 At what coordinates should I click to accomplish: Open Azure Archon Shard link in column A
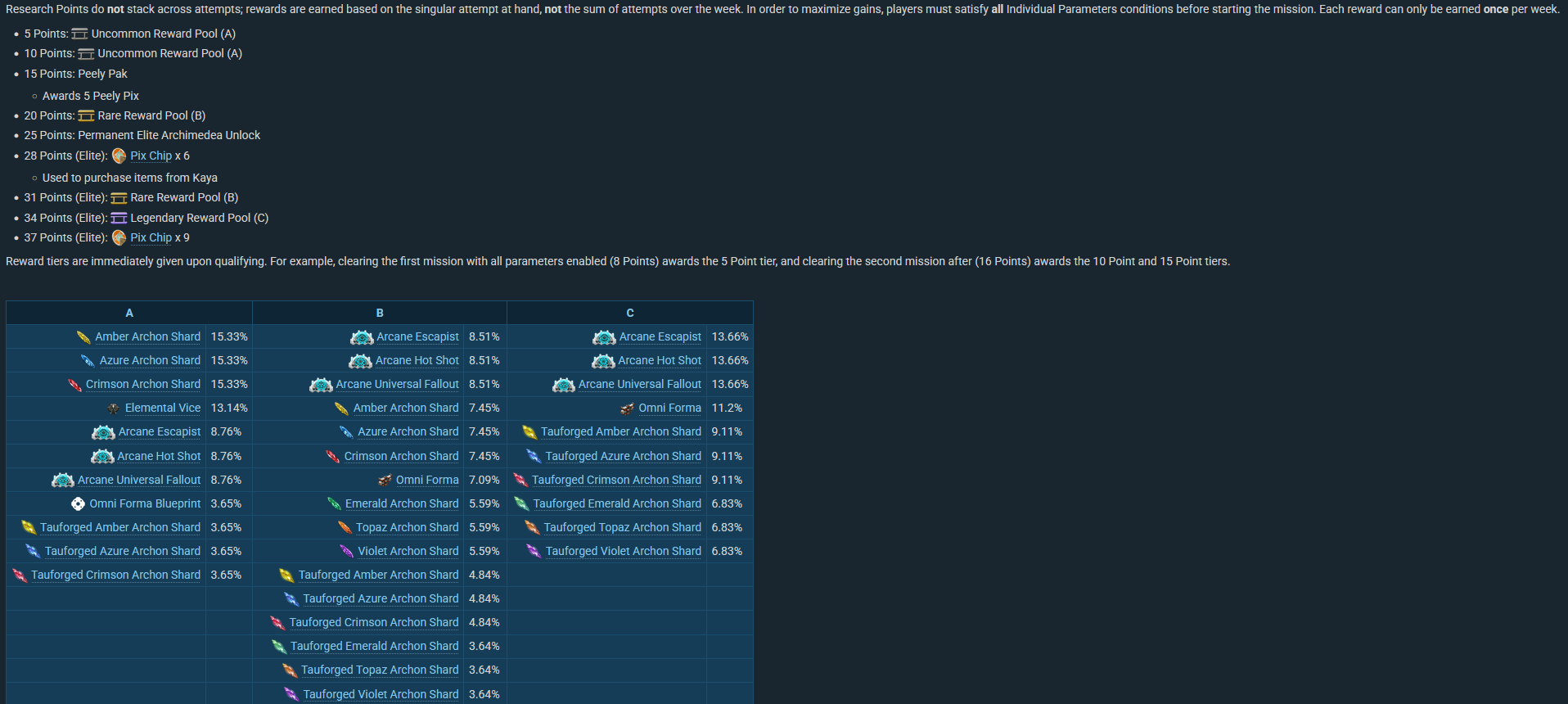tap(150, 360)
